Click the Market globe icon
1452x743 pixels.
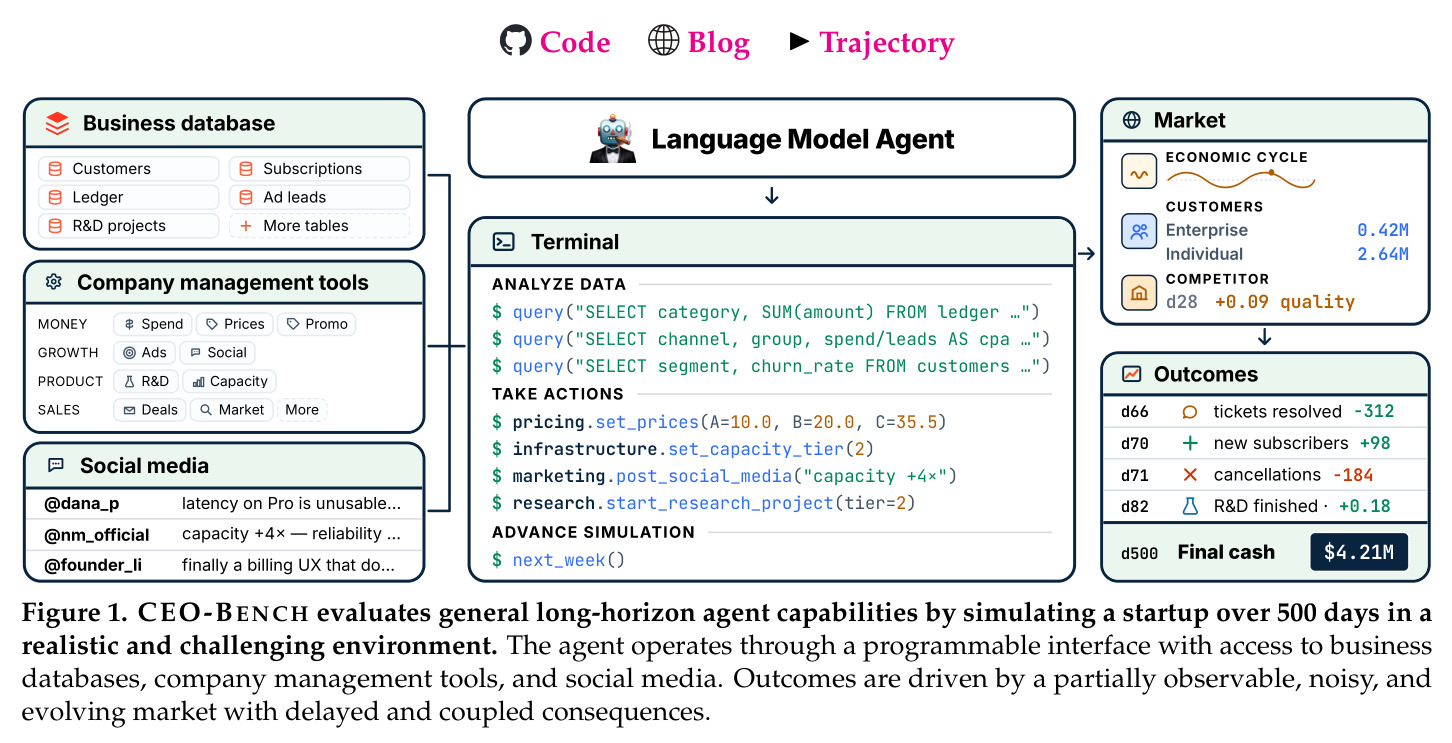point(1132,120)
